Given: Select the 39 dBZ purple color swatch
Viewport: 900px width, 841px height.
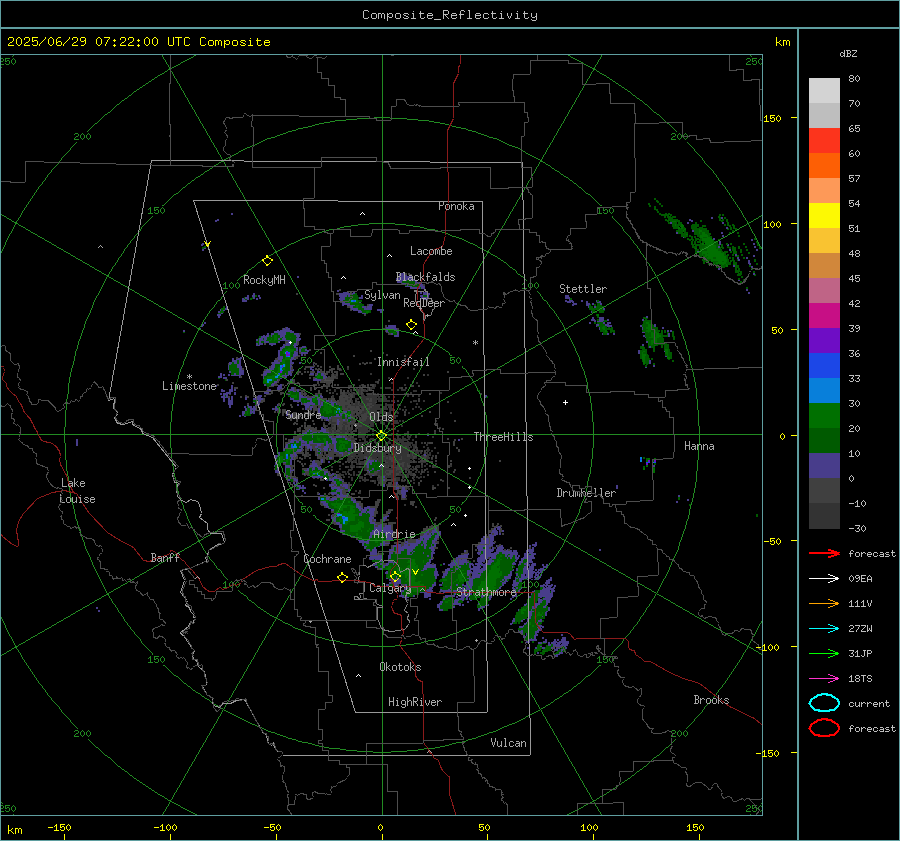Looking at the screenshot, I should (x=824, y=340).
